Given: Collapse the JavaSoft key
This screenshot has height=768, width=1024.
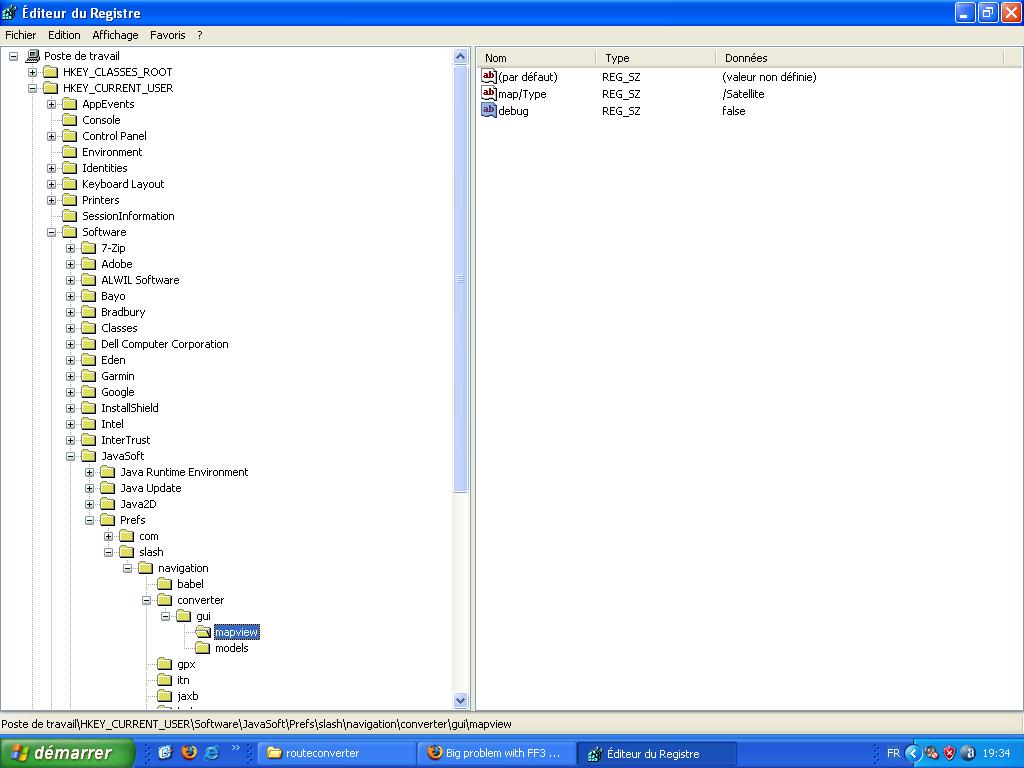Looking at the screenshot, I should 71,456.
